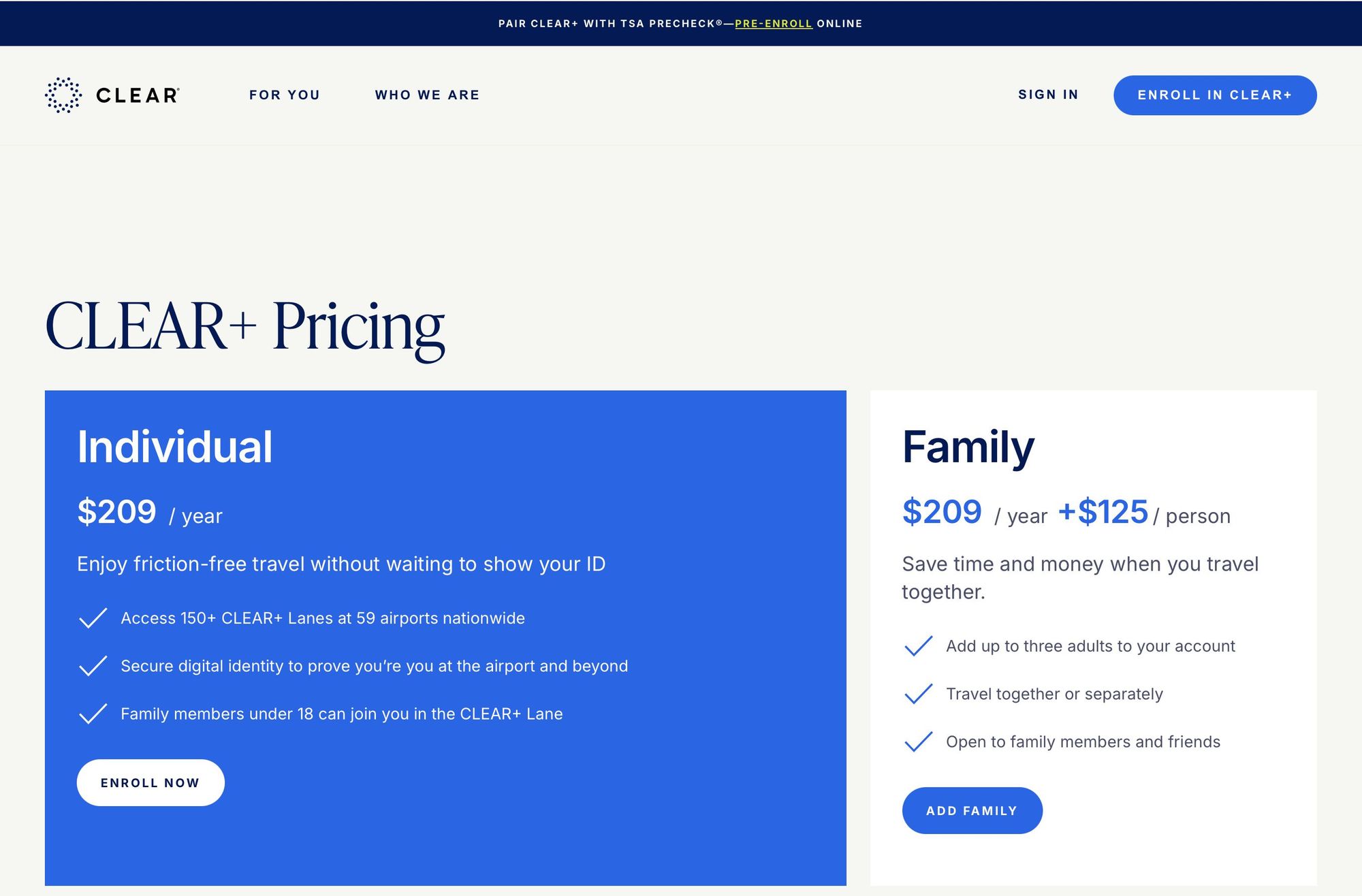Click the CLEAR dotted circle logo icon

point(63,95)
